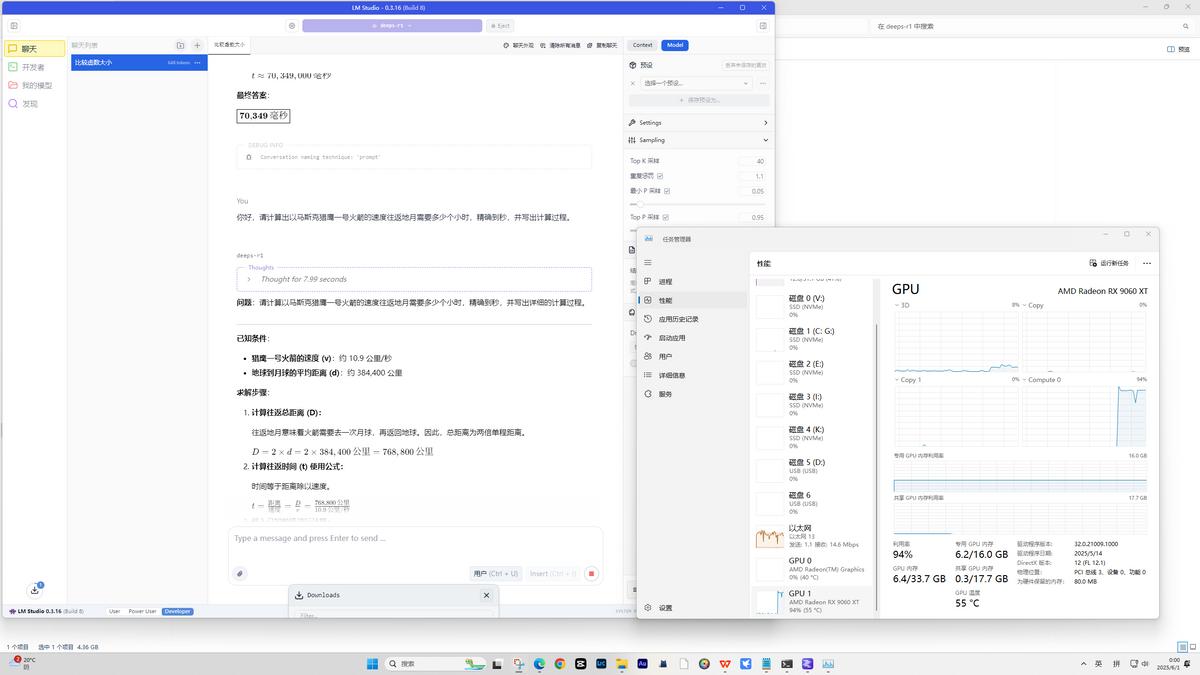1200x675 pixels.
Task: Open the 3D graph dropdown in GPU view
Action: tap(903, 305)
